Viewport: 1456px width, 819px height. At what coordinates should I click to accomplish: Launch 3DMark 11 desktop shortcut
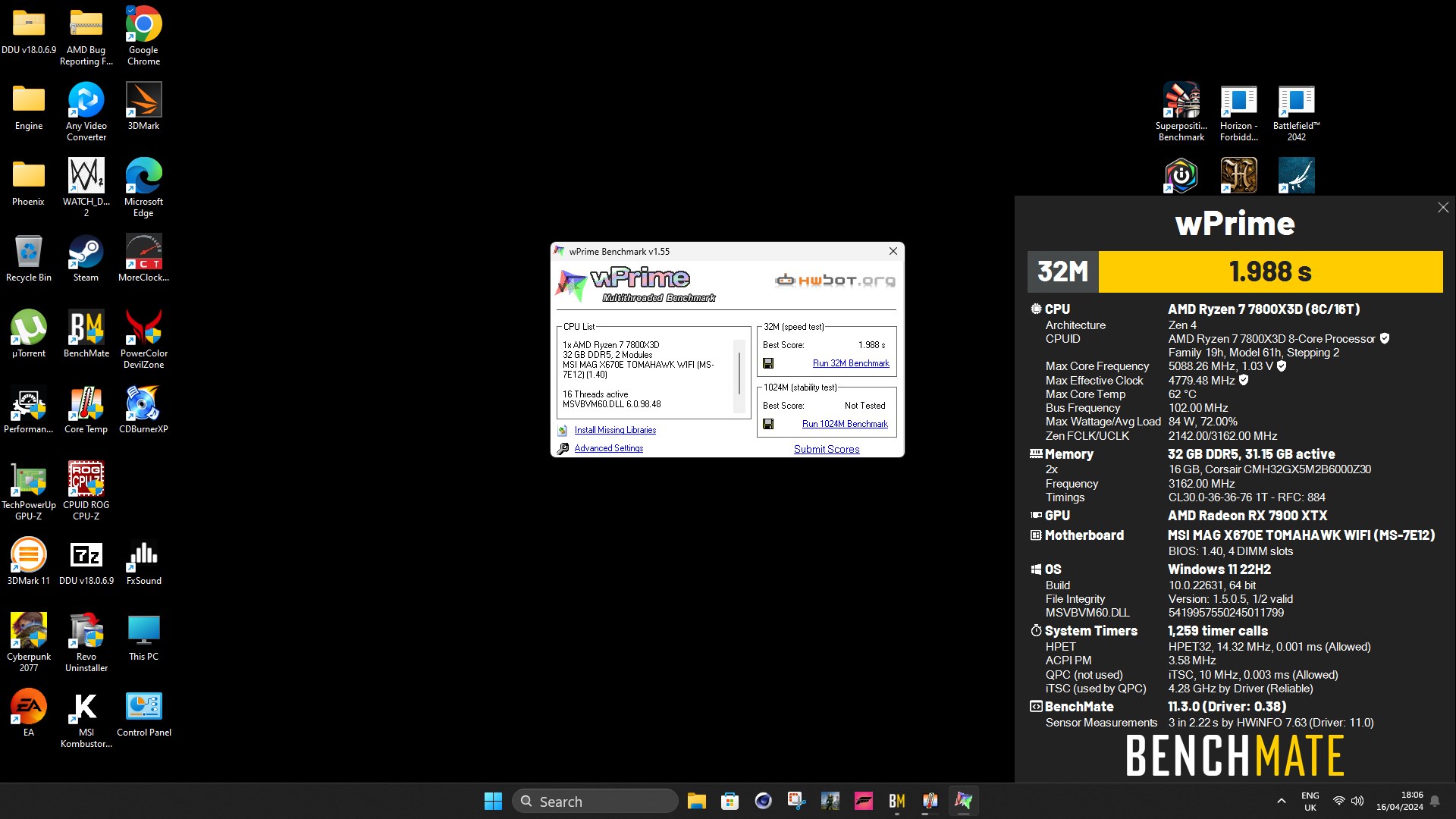pos(29,561)
